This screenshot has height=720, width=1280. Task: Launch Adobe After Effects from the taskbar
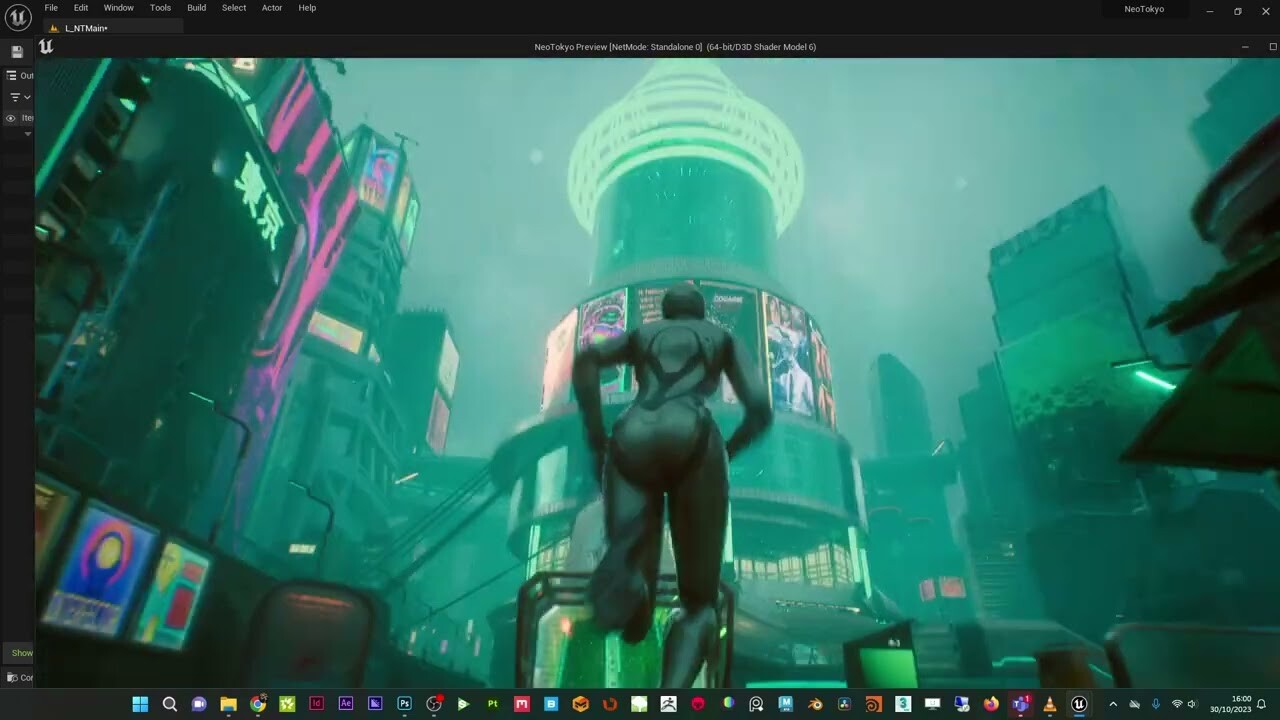[x=346, y=704]
